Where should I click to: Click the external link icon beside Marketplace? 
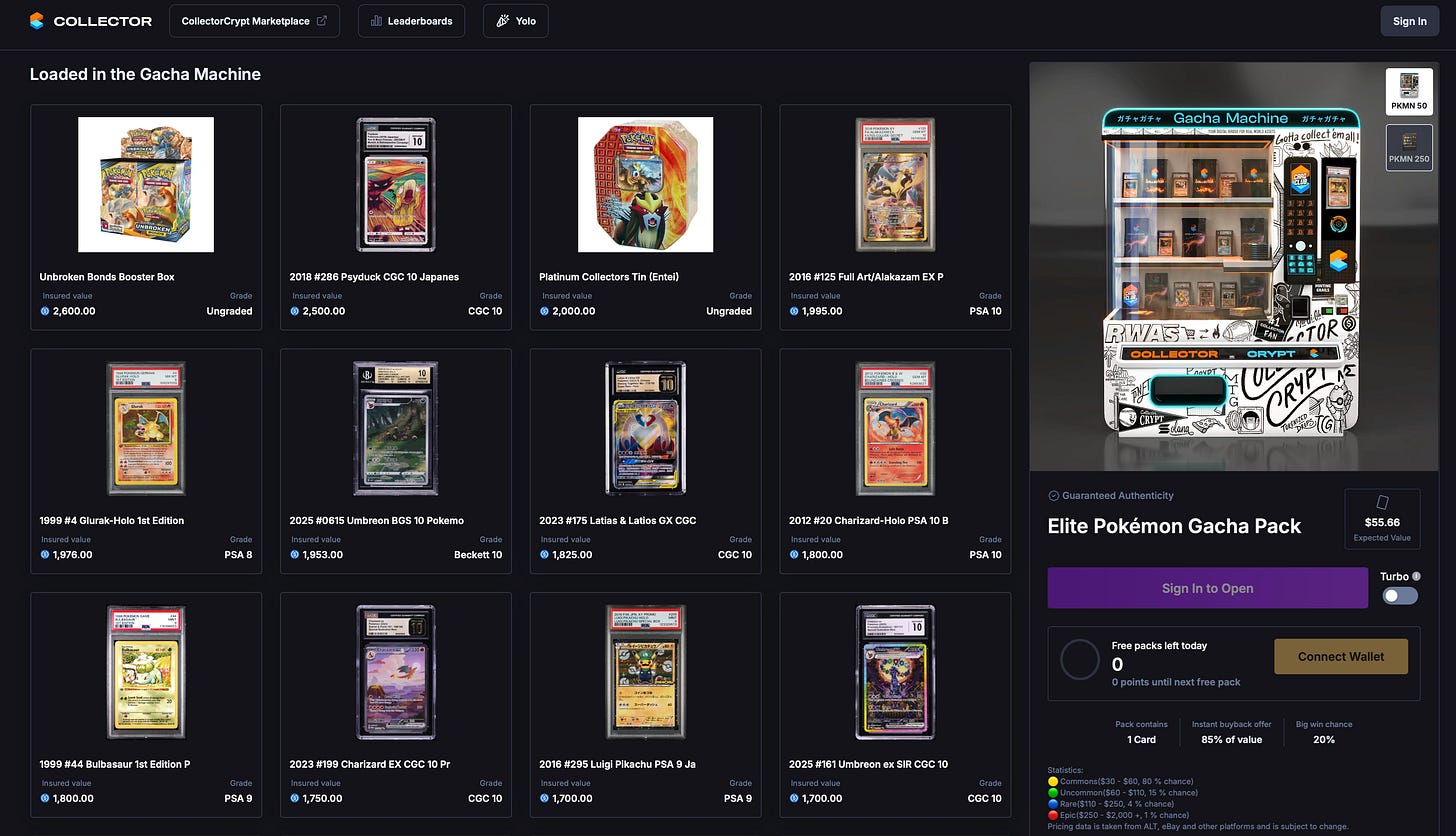coord(321,21)
